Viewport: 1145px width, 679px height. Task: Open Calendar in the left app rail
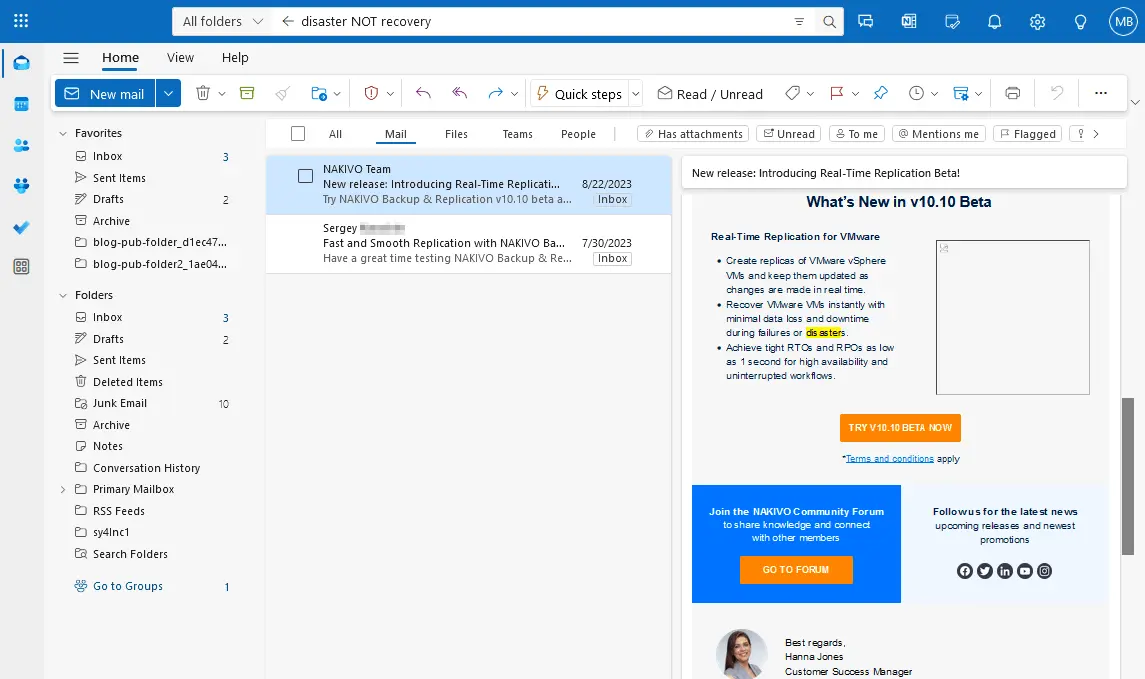point(21,104)
